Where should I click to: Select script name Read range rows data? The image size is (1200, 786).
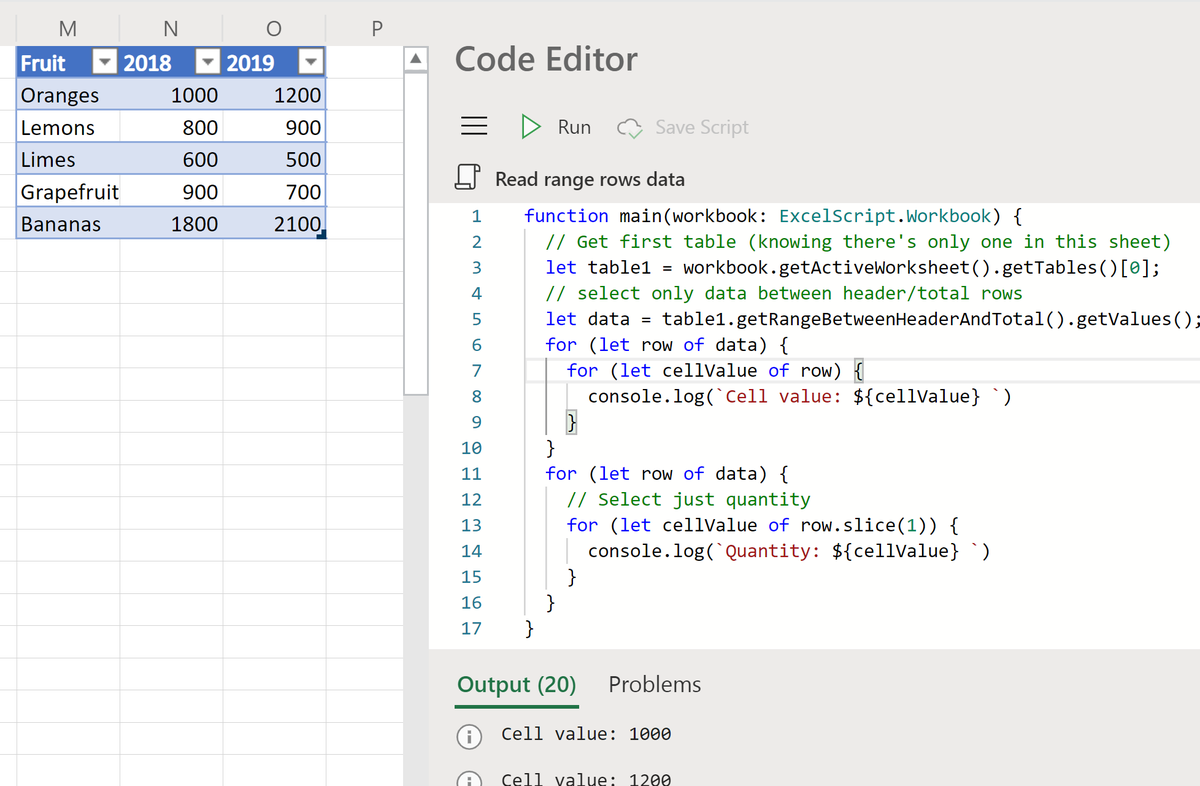coord(590,179)
